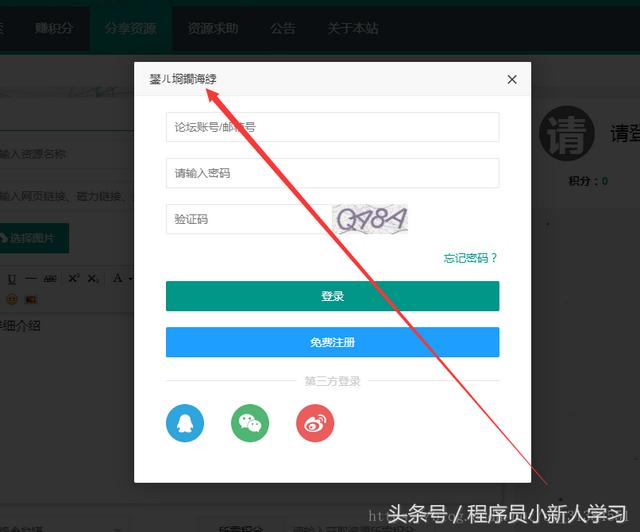Click the 验证码 input field
The height and width of the screenshot is (532, 640).
pyautogui.click(x=248, y=219)
